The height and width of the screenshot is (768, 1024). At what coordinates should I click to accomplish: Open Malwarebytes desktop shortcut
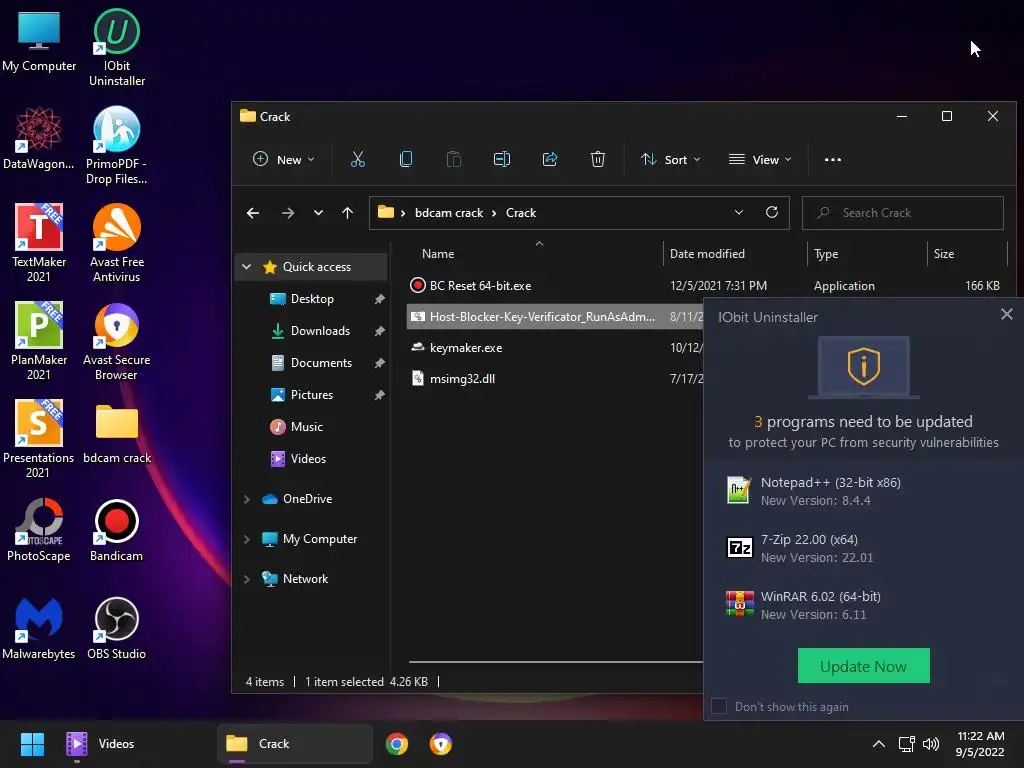tap(39, 628)
